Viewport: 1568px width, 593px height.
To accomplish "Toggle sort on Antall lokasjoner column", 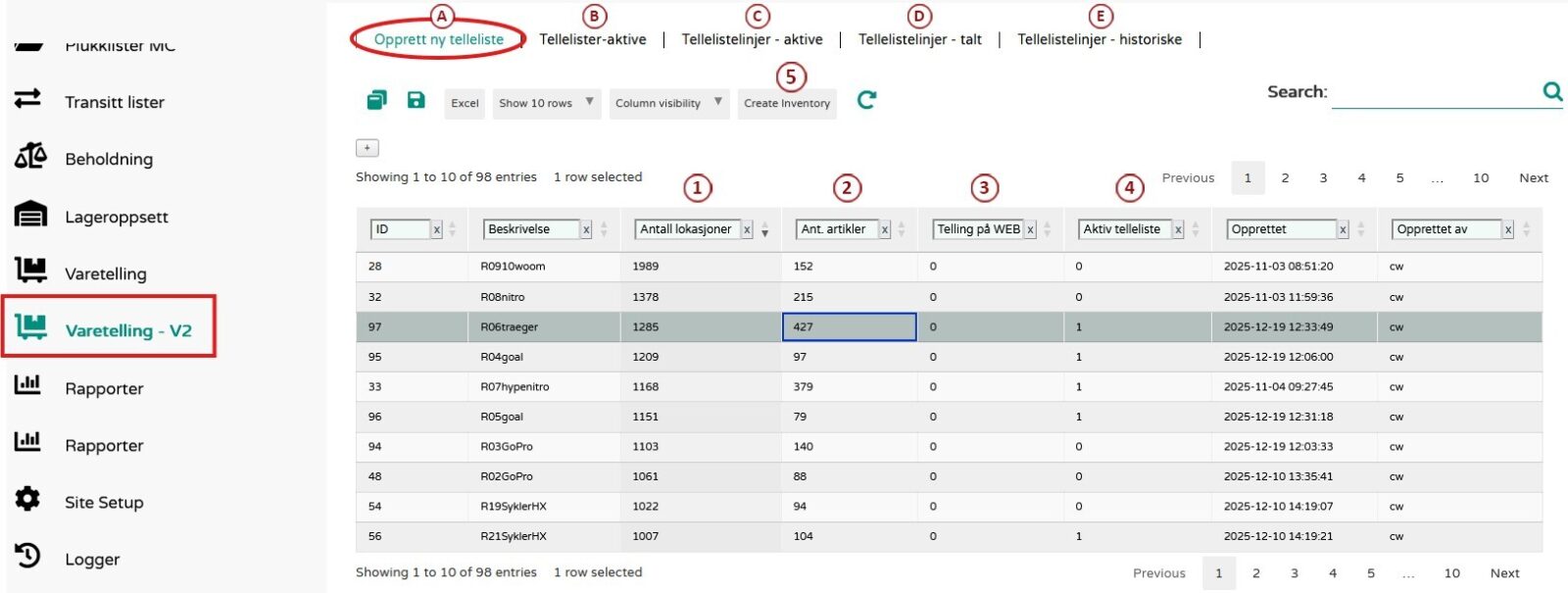I will 765,230.
